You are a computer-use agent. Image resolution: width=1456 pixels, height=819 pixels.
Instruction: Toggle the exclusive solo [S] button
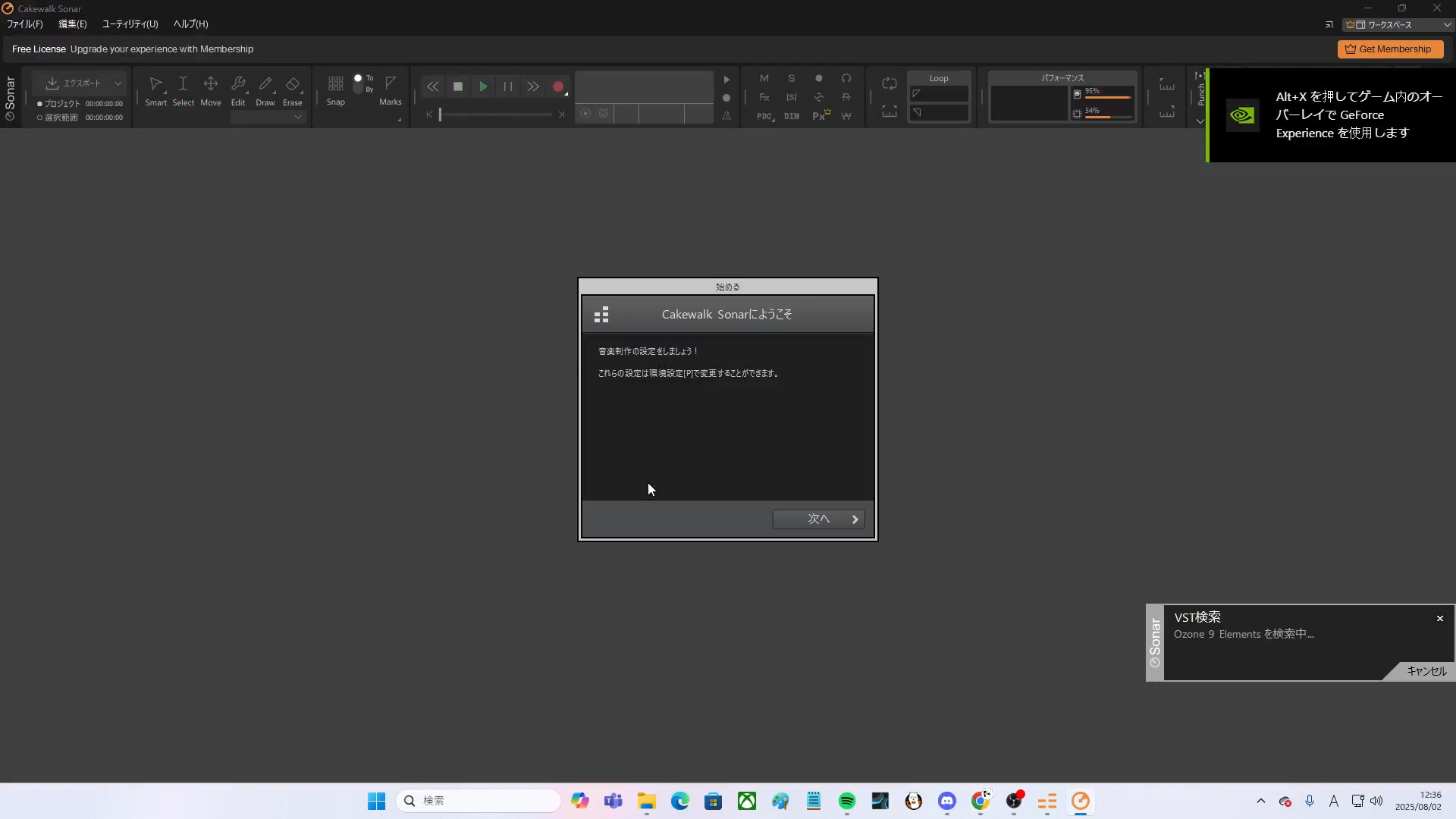click(x=792, y=97)
